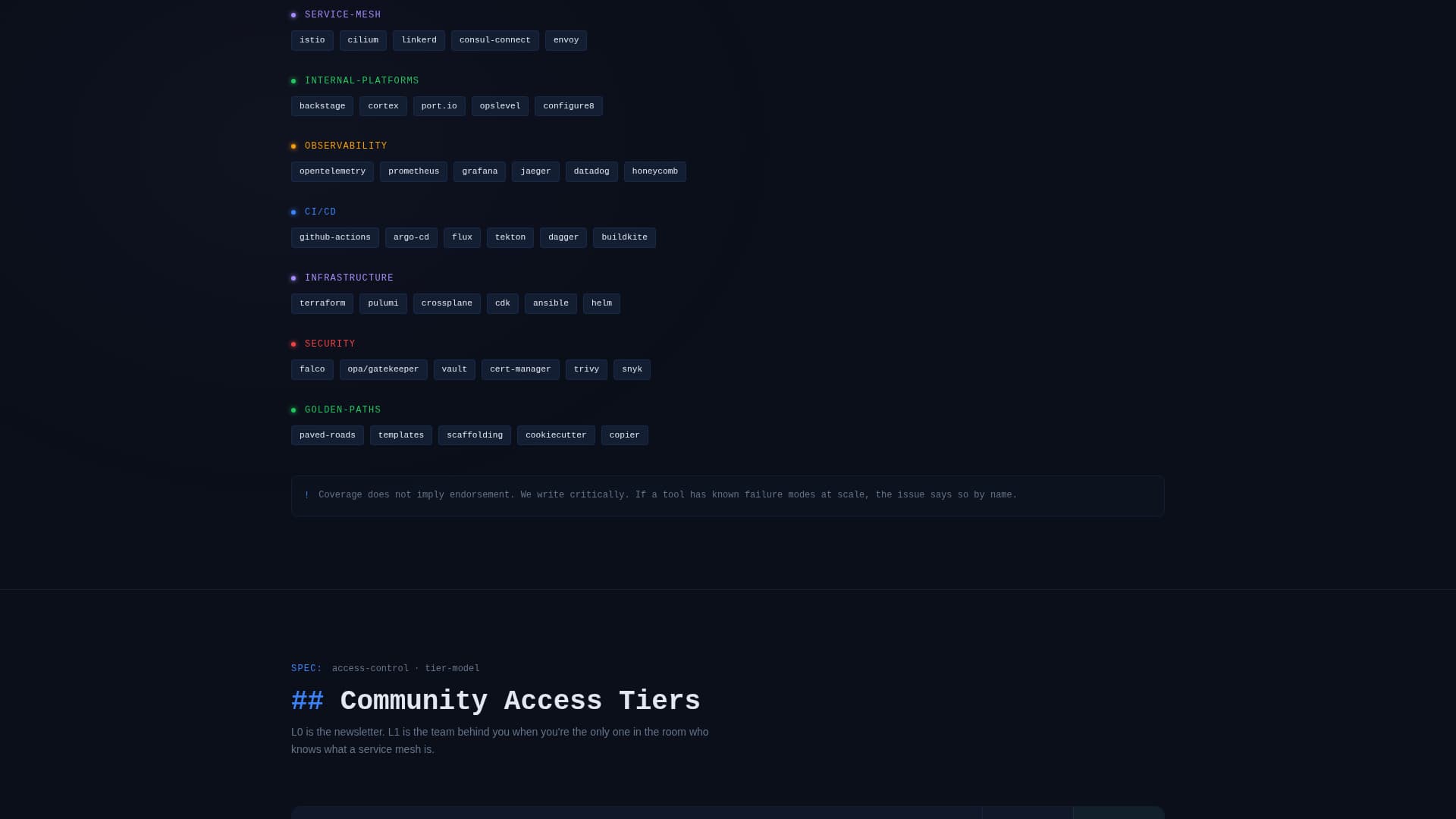Click the SERVICE-MESH category heading

pyautogui.click(x=343, y=15)
